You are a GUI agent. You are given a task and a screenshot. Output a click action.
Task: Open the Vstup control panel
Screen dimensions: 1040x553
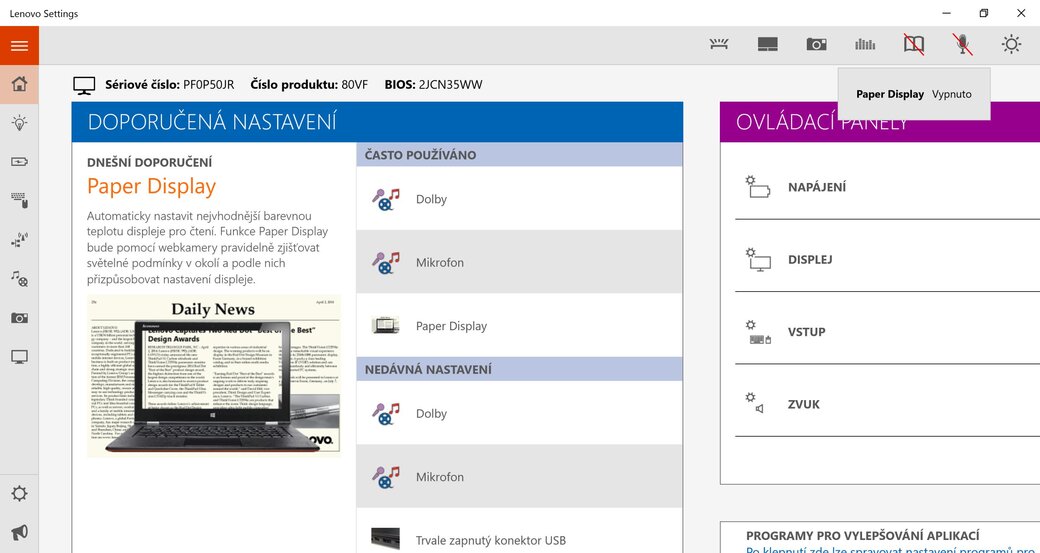[x=887, y=332]
